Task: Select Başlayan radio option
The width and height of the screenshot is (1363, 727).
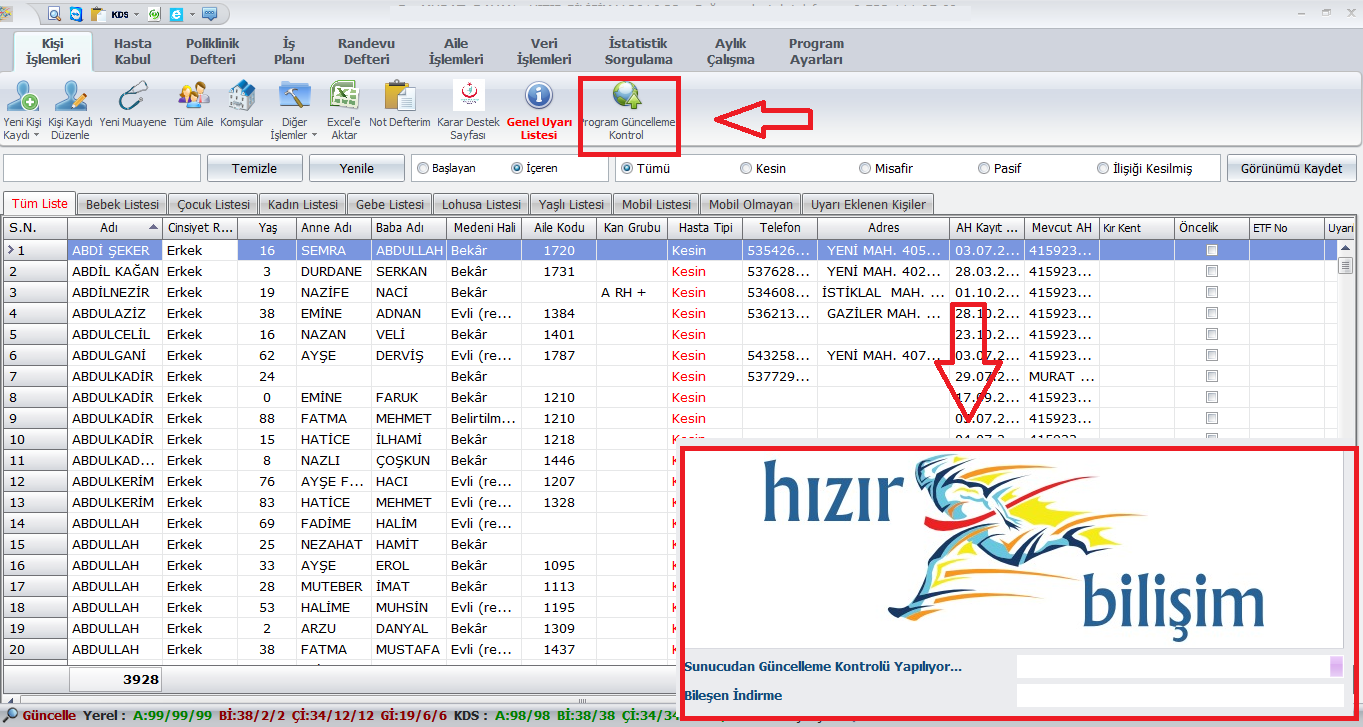Action: point(423,168)
